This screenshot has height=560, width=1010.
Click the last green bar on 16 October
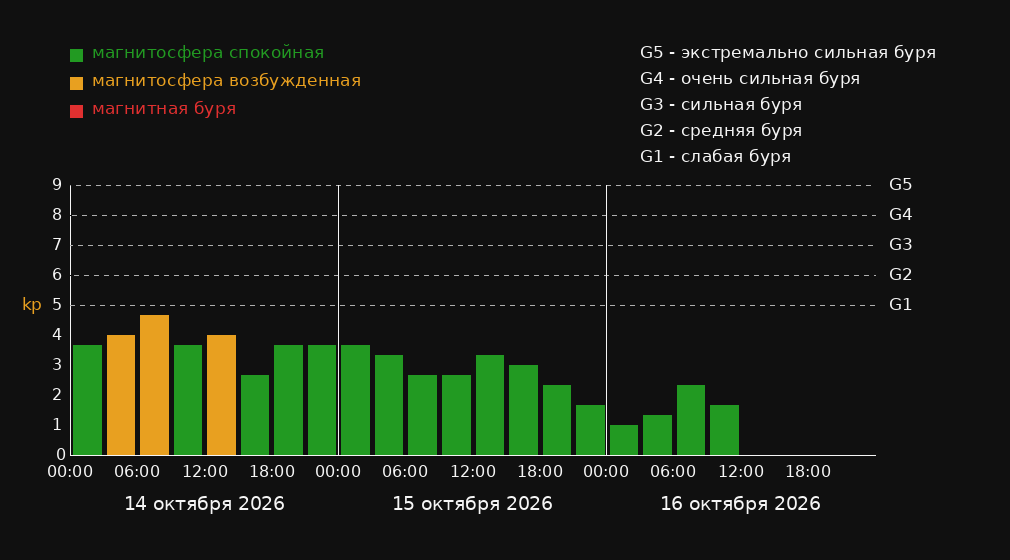[725, 430]
